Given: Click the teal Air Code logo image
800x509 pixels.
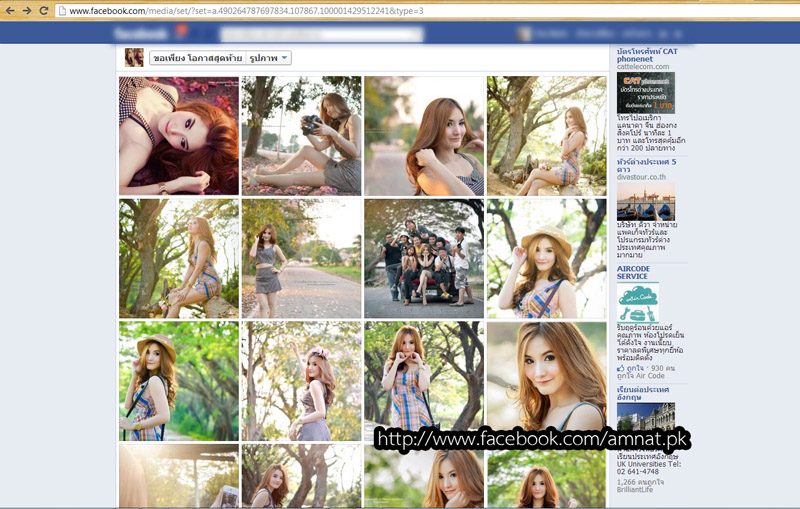Looking at the screenshot, I should point(638,302).
